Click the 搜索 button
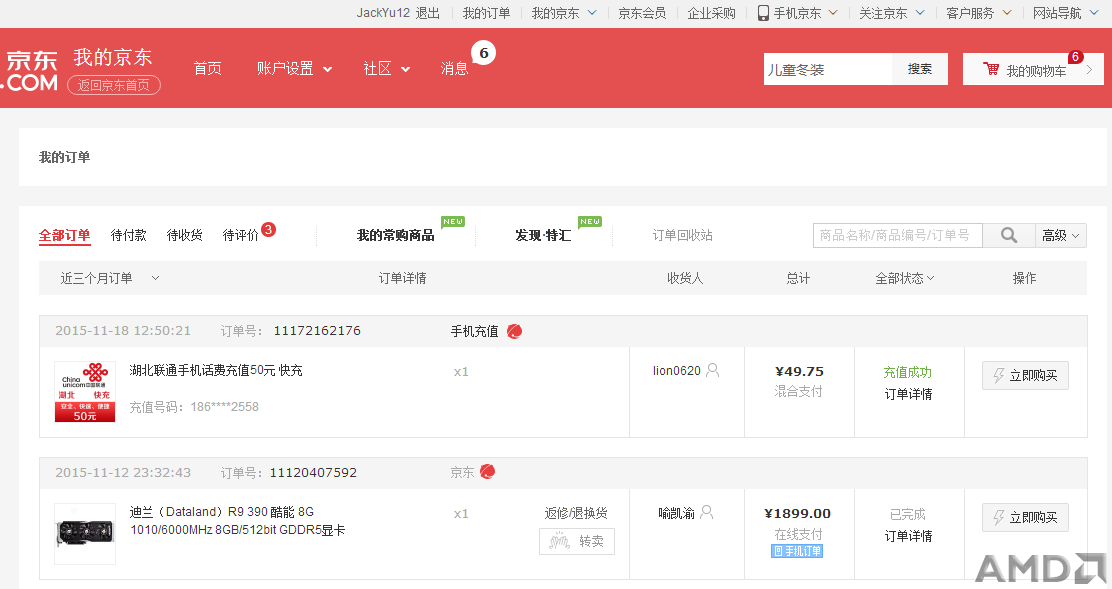The width and height of the screenshot is (1112, 589). point(920,69)
